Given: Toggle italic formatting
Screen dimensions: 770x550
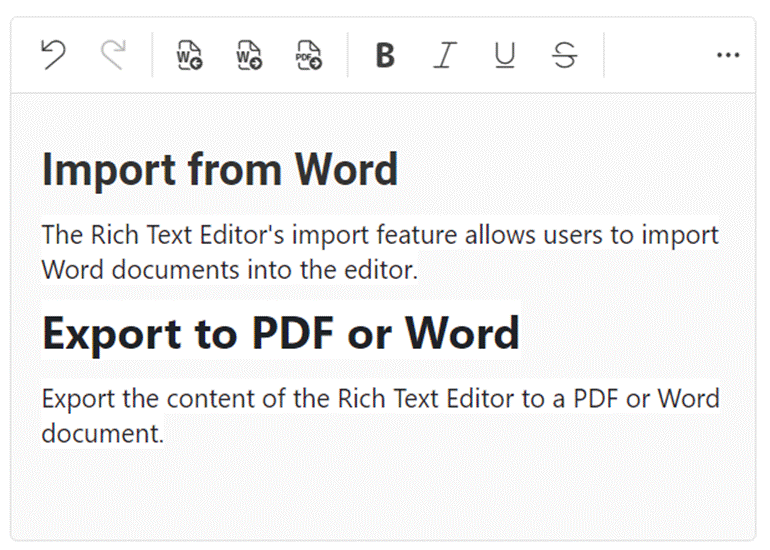Looking at the screenshot, I should (444, 55).
